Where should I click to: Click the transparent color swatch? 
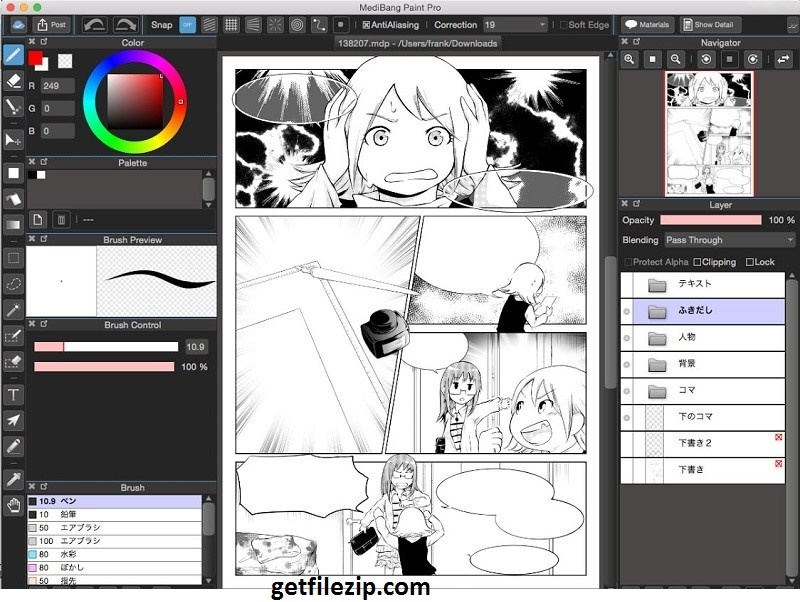pos(65,61)
